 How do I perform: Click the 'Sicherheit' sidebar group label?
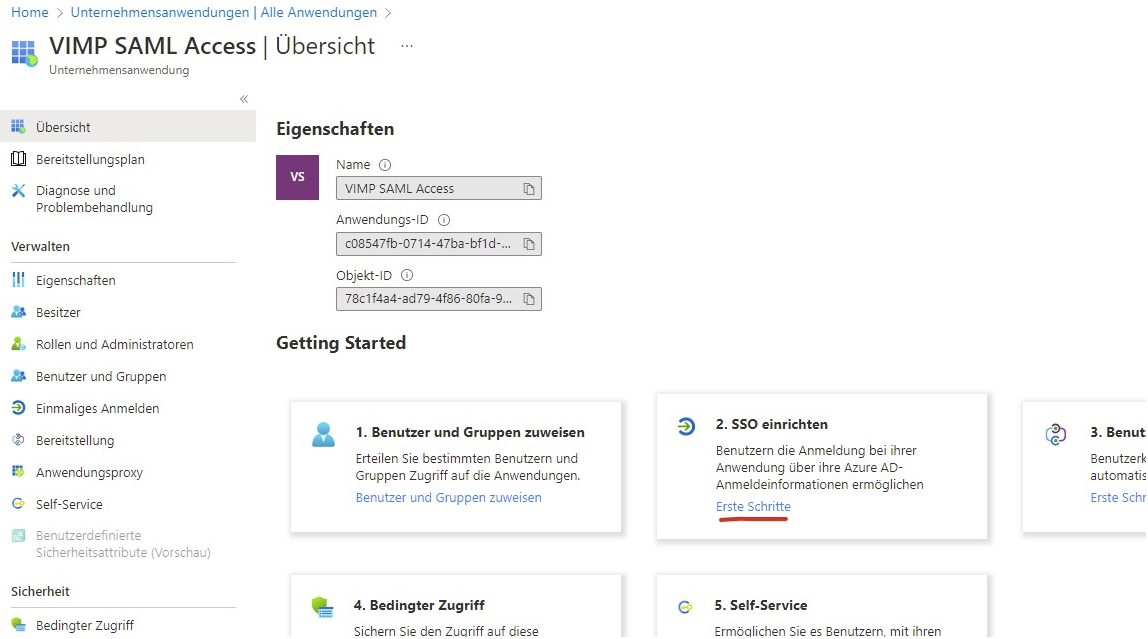pyautogui.click(x=40, y=591)
